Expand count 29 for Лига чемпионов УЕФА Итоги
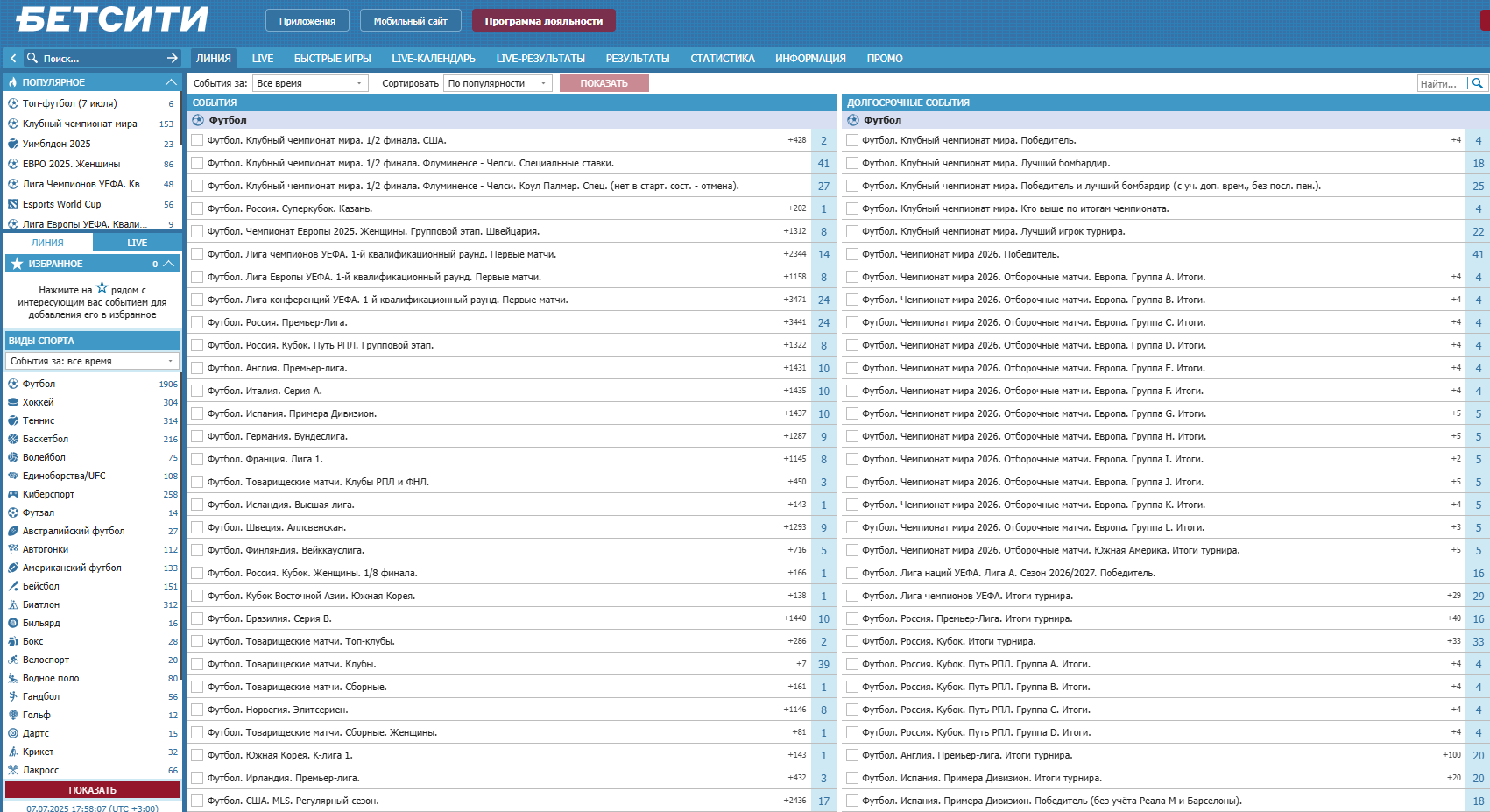Viewport: 1490px width, 812px height. click(1478, 596)
